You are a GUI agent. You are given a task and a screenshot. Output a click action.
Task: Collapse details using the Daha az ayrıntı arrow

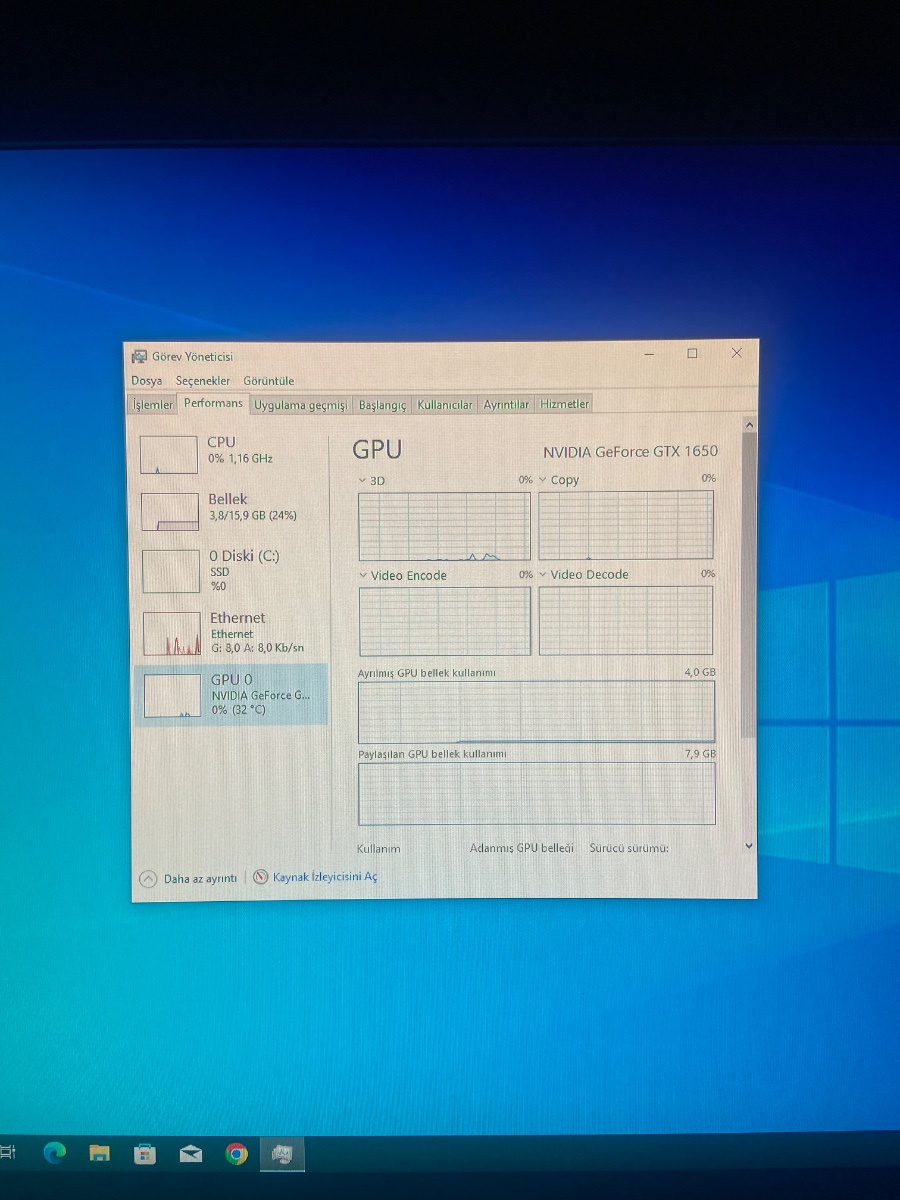coord(148,879)
